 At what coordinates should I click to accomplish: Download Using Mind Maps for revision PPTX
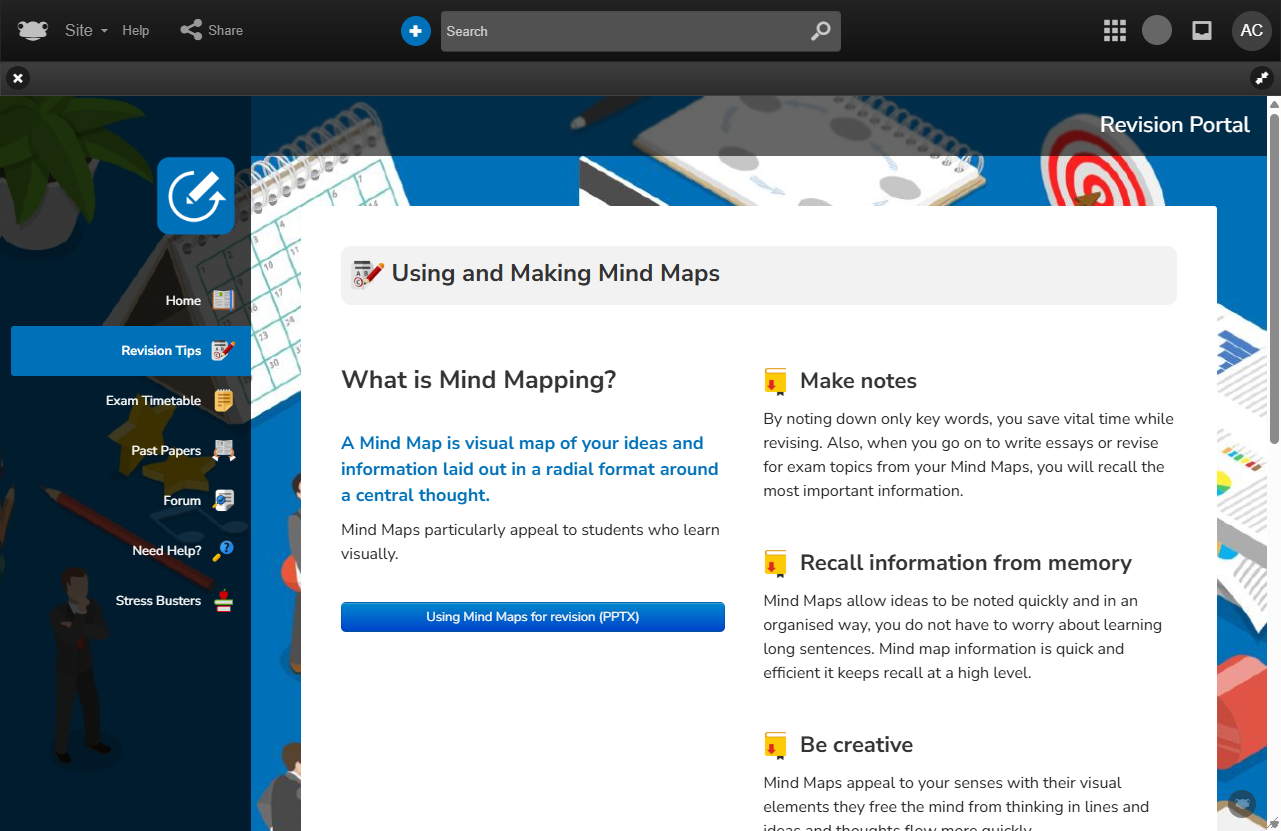coord(532,617)
